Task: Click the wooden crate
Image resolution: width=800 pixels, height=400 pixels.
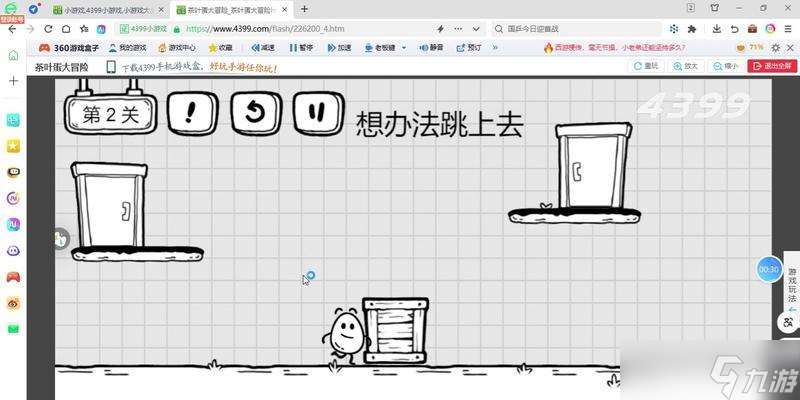Action: coord(395,331)
